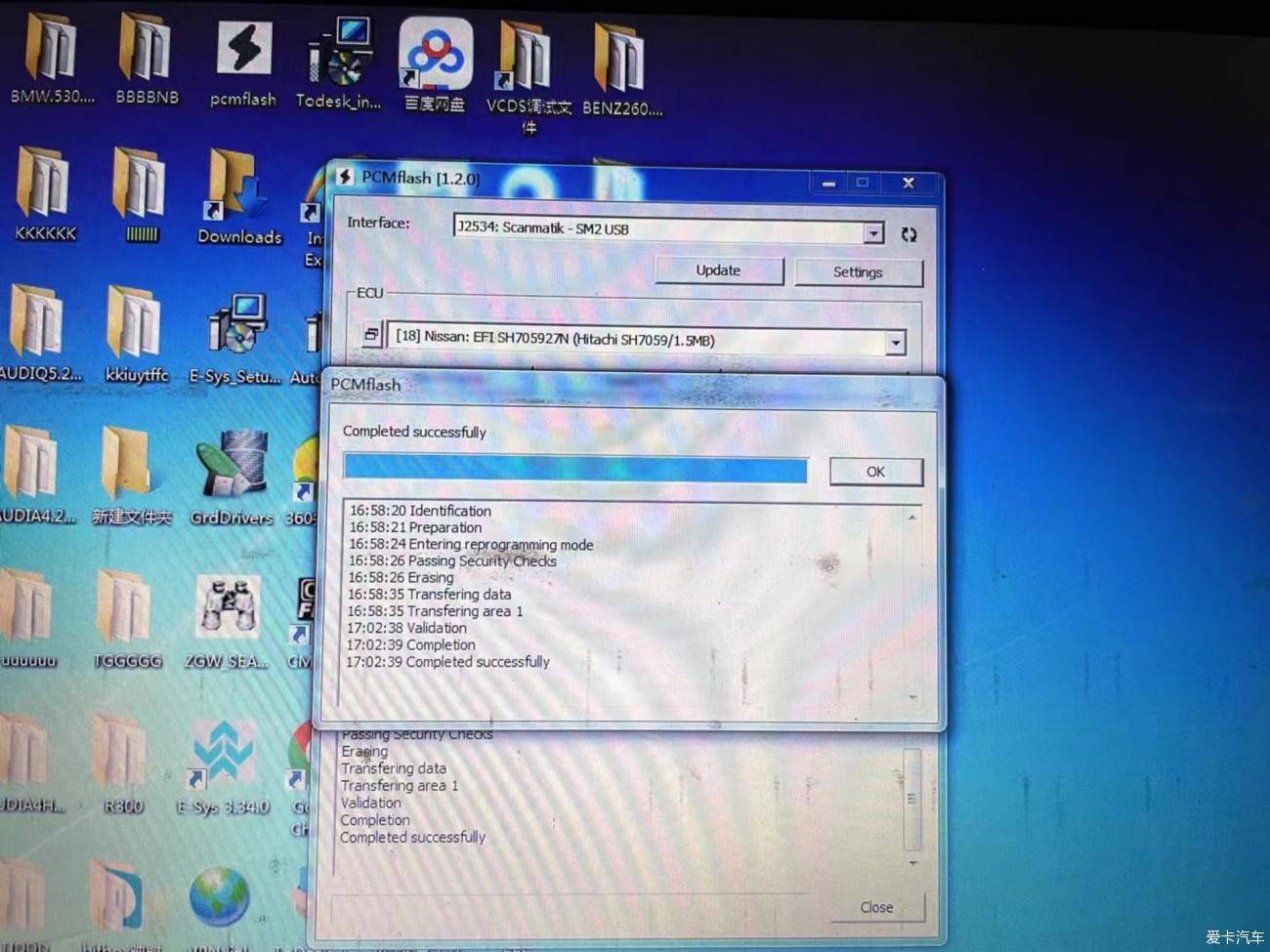Launch the GrdDrivers desktop icon
This screenshot has height=952, width=1270.
tap(231, 478)
